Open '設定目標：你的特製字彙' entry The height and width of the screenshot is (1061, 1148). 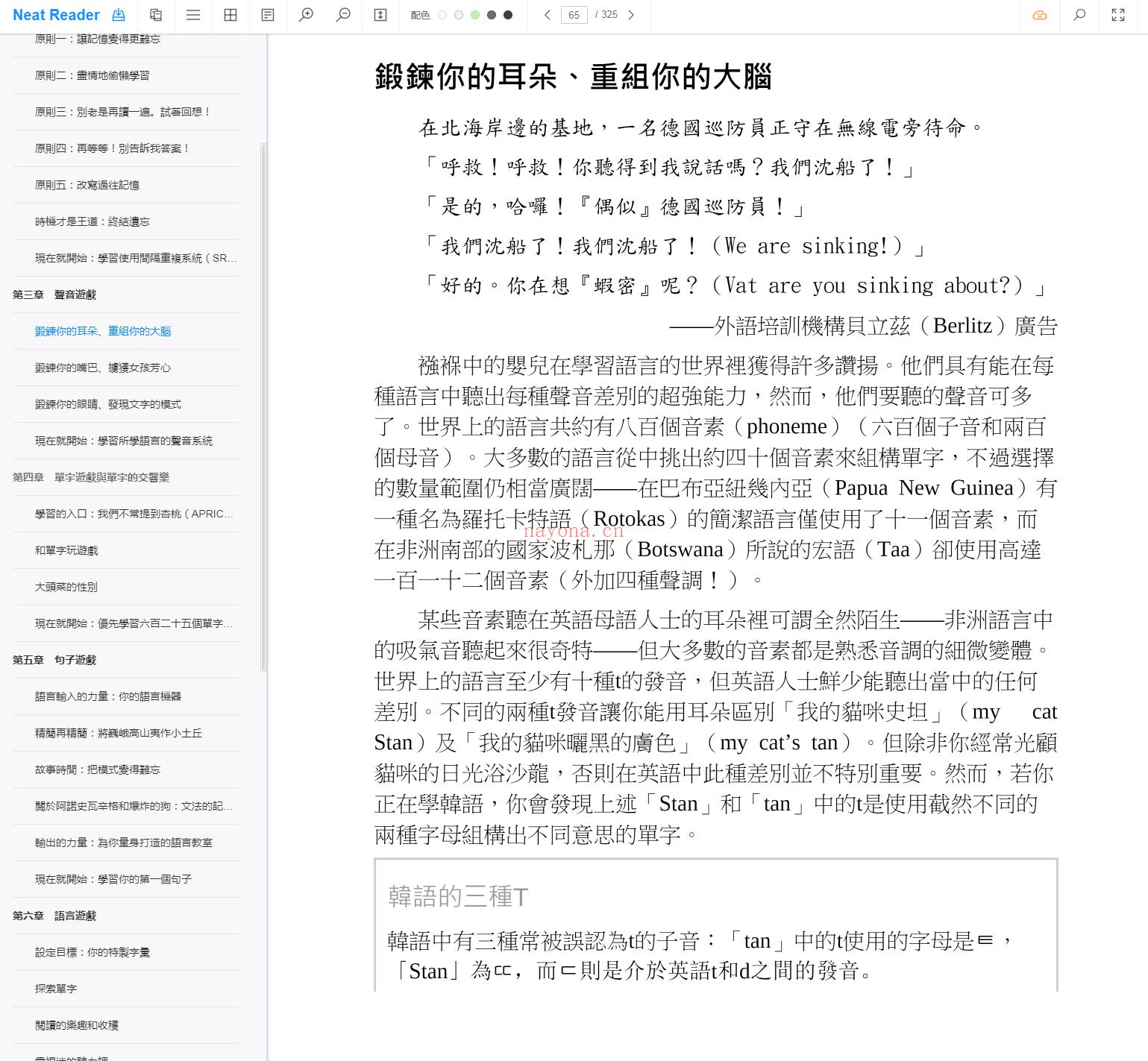[x=92, y=952]
